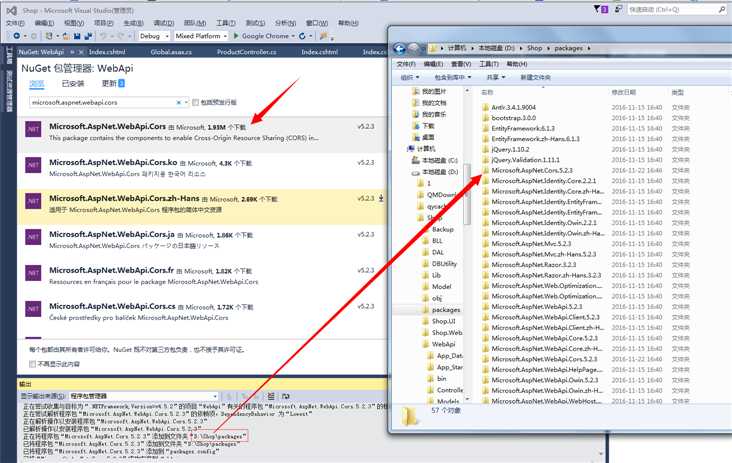Click the Undo toolbar icon
Image resolution: width=732 pixels, height=463 pixels.
pyautogui.click(x=104, y=36)
